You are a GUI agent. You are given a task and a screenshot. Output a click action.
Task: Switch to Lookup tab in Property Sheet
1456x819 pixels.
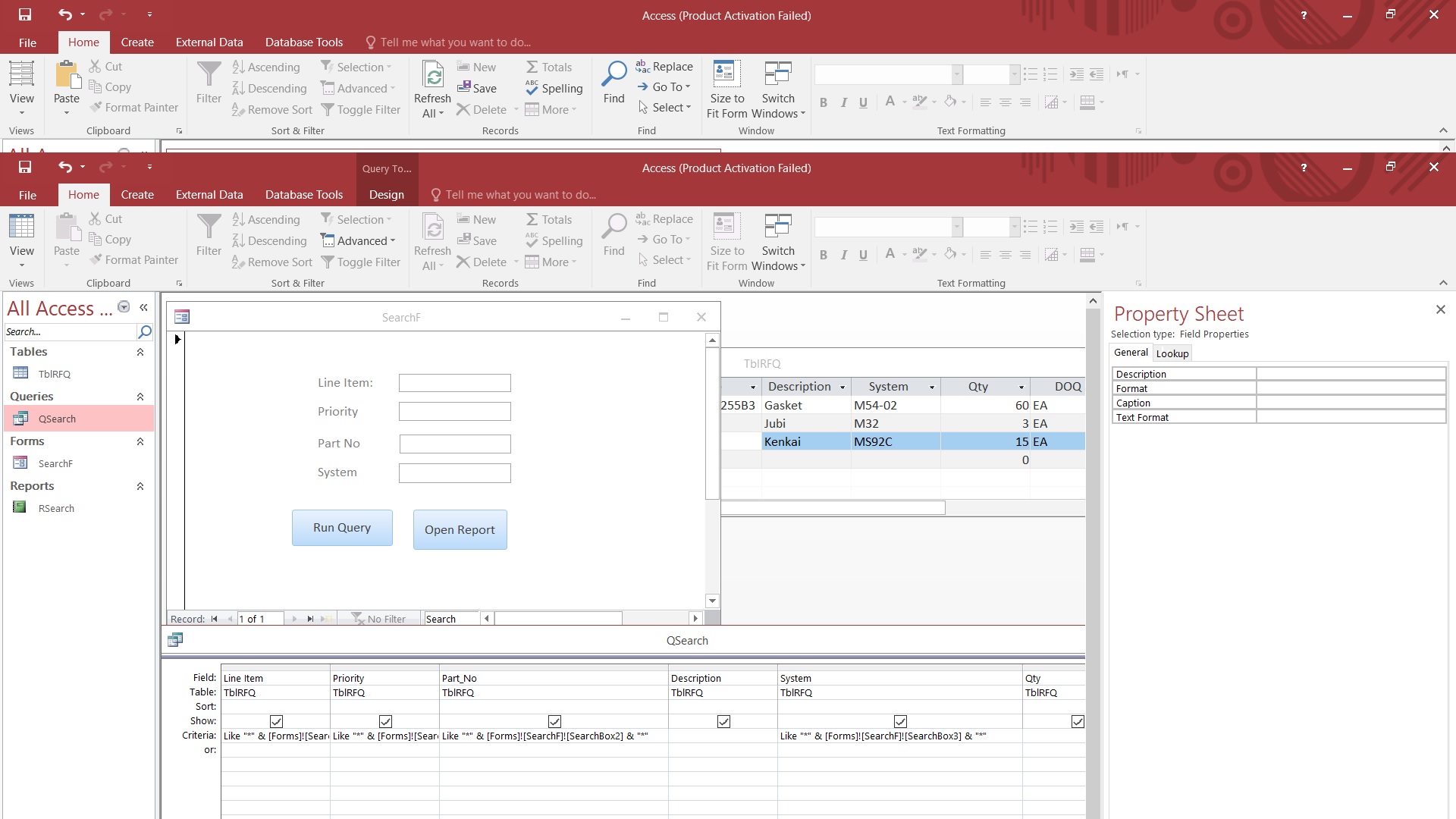pyautogui.click(x=1172, y=353)
